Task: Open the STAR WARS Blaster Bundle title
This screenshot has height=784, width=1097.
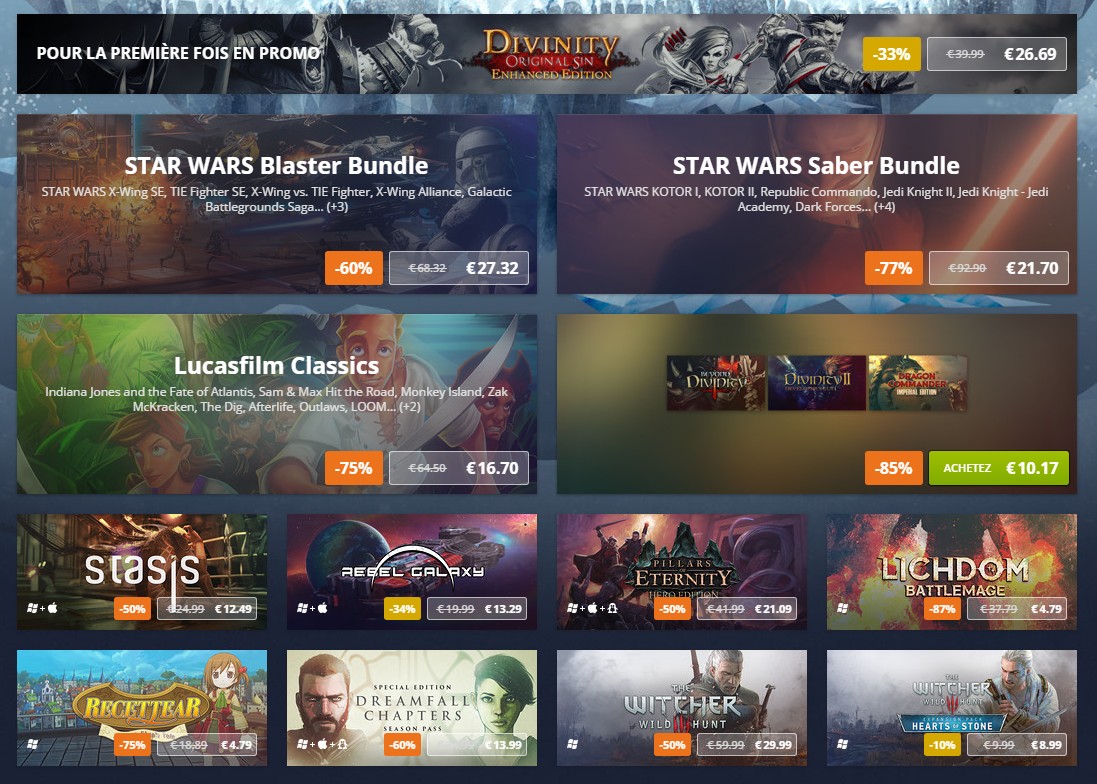Action: click(x=276, y=166)
